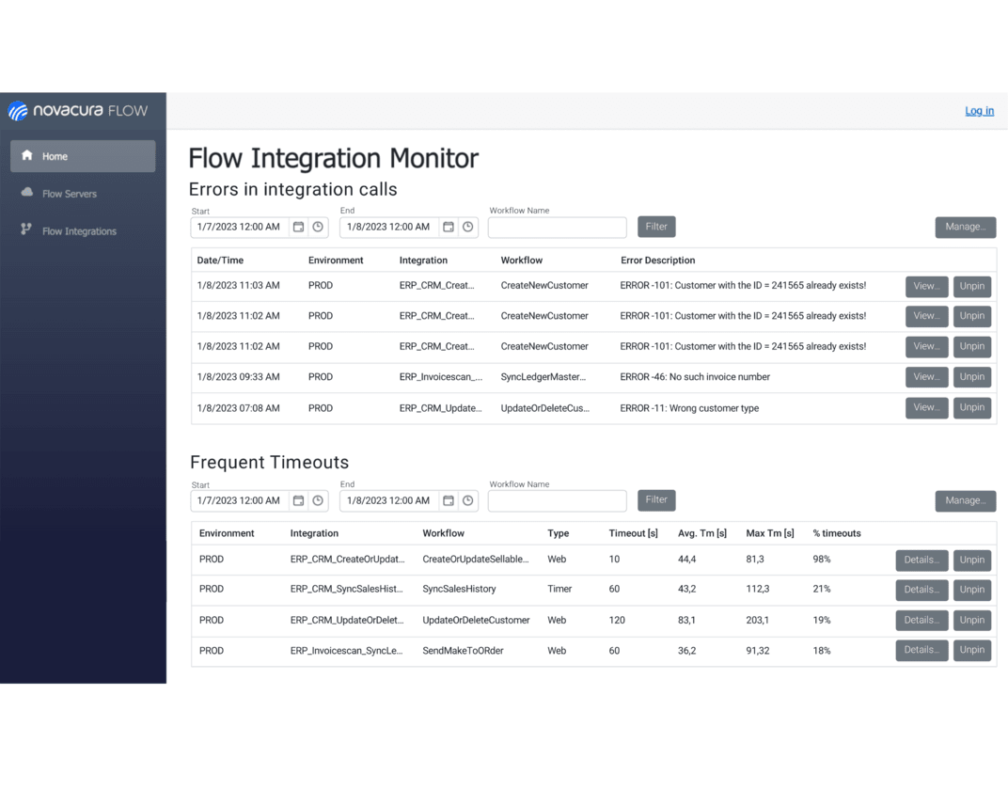This screenshot has height=790, width=1008.
Task: Open Details for SyncSalesHistory timeout row
Action: (921, 590)
